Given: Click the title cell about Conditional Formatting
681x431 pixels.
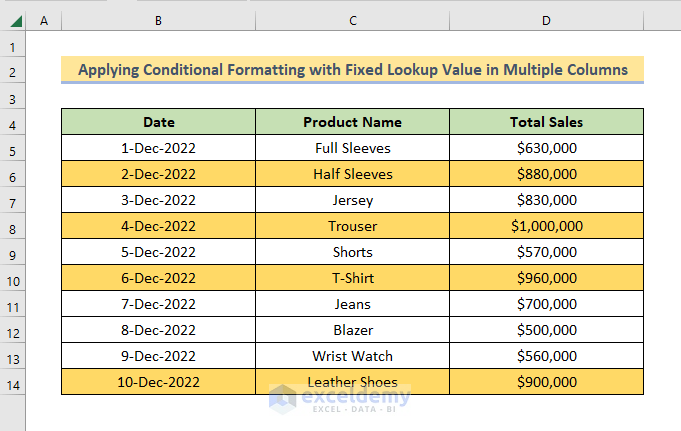Looking at the screenshot, I should pos(352,70).
